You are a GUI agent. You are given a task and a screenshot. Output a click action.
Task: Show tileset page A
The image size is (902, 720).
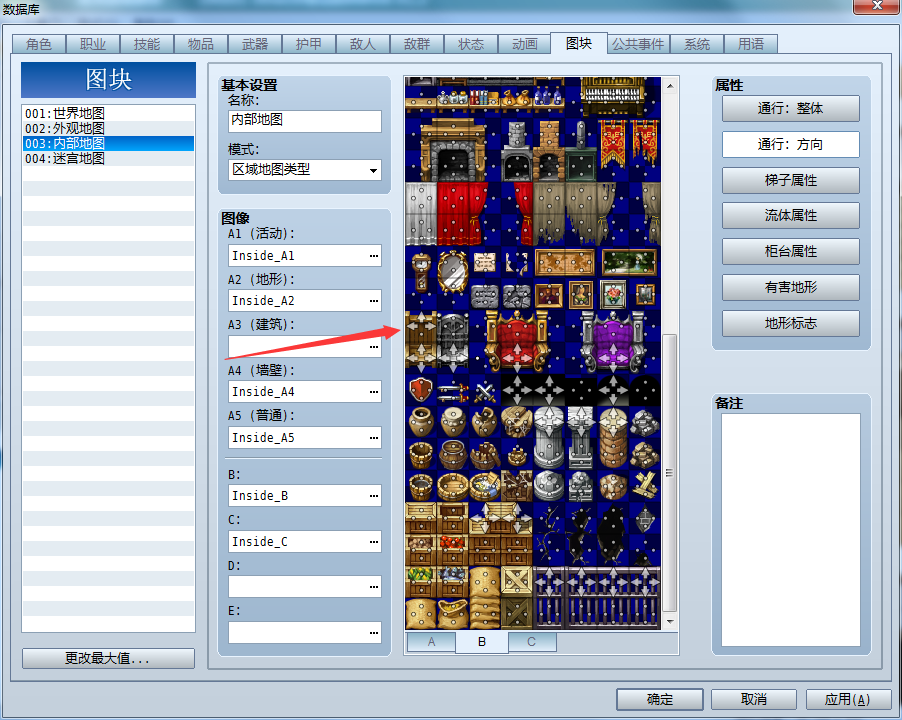431,642
